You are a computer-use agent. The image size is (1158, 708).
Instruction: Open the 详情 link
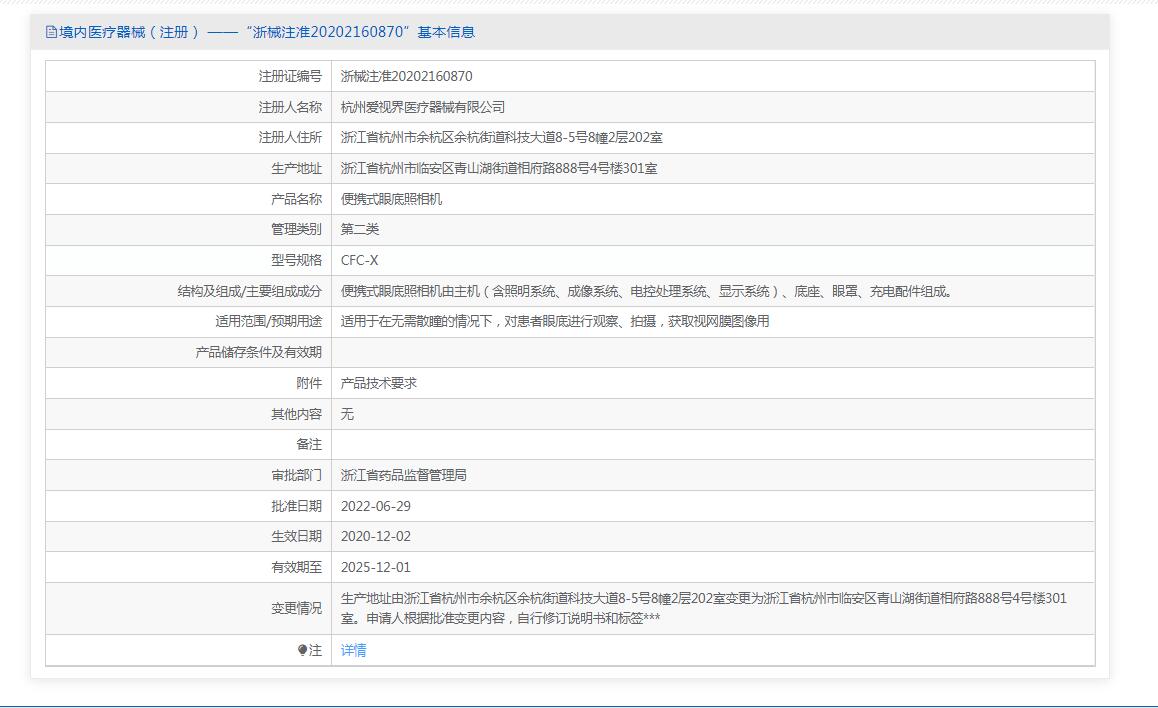(353, 650)
